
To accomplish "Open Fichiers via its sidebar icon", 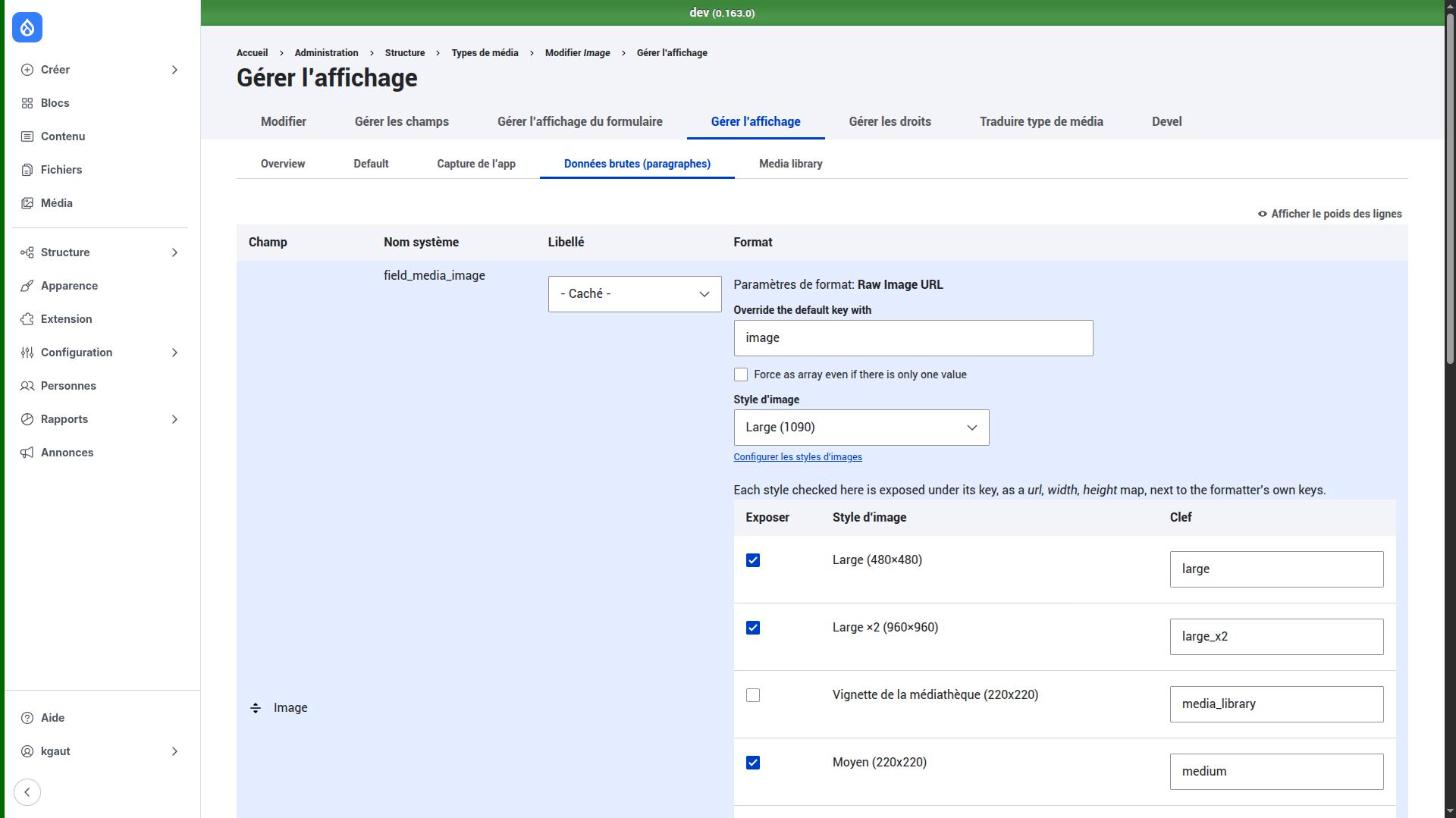I will (27, 170).
